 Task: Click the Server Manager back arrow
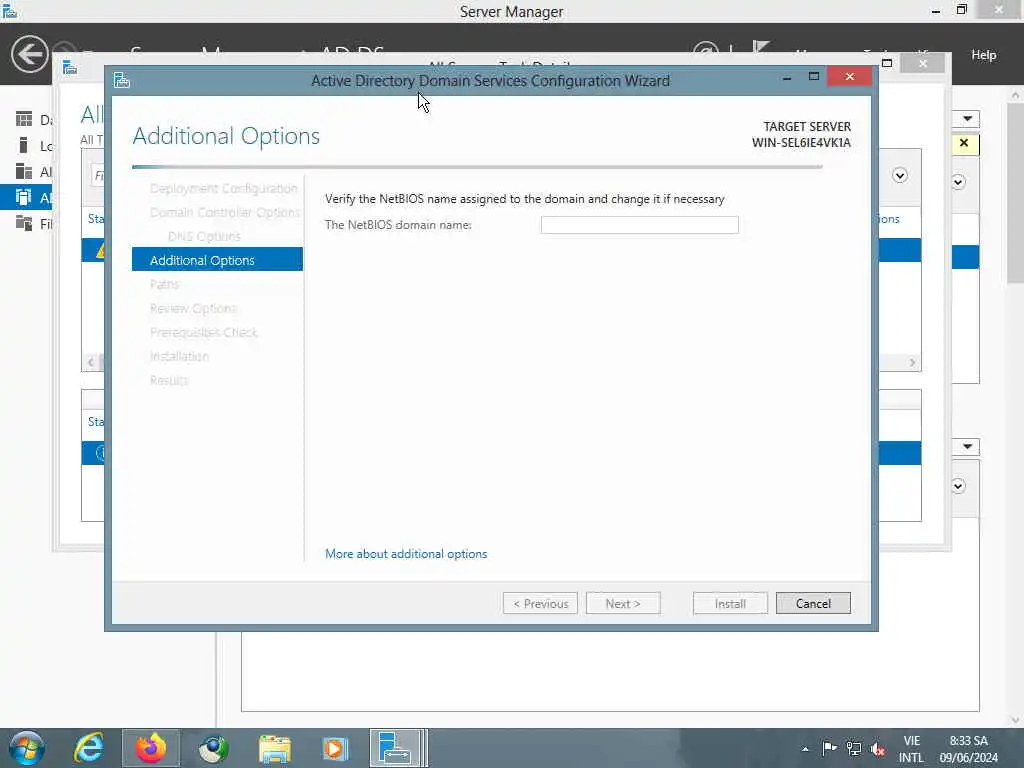(x=29, y=54)
